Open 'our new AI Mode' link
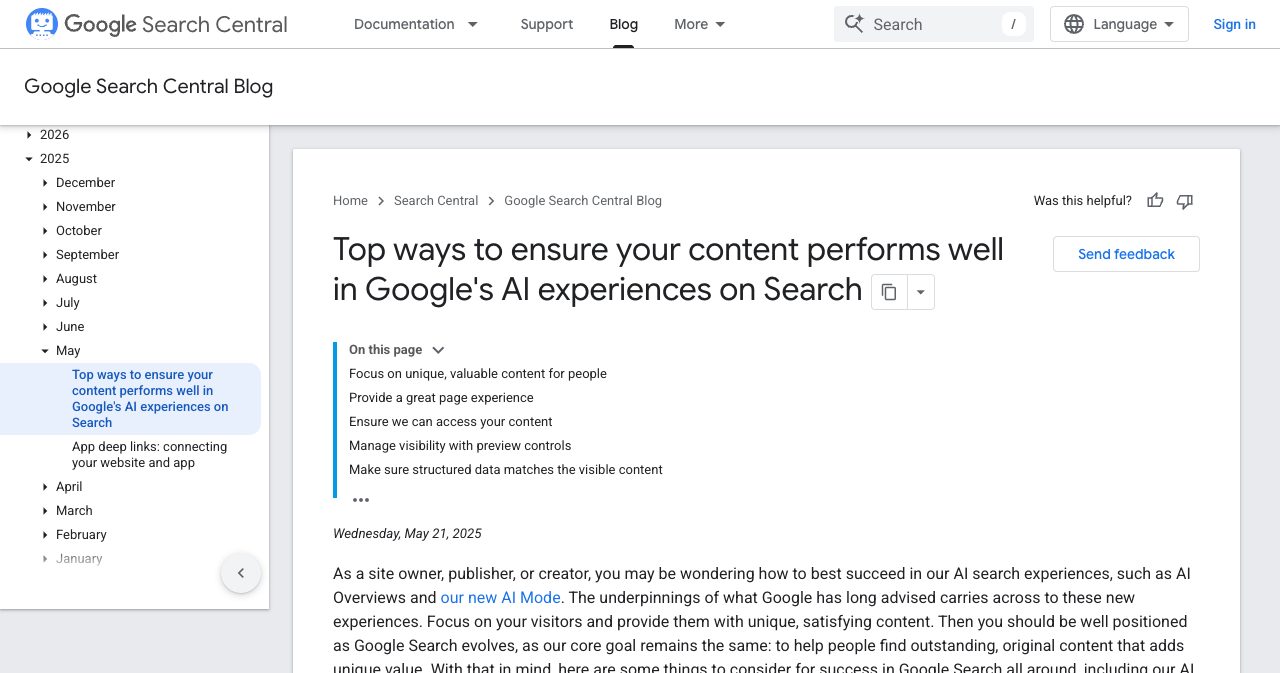The height and width of the screenshot is (673, 1280). pos(501,598)
